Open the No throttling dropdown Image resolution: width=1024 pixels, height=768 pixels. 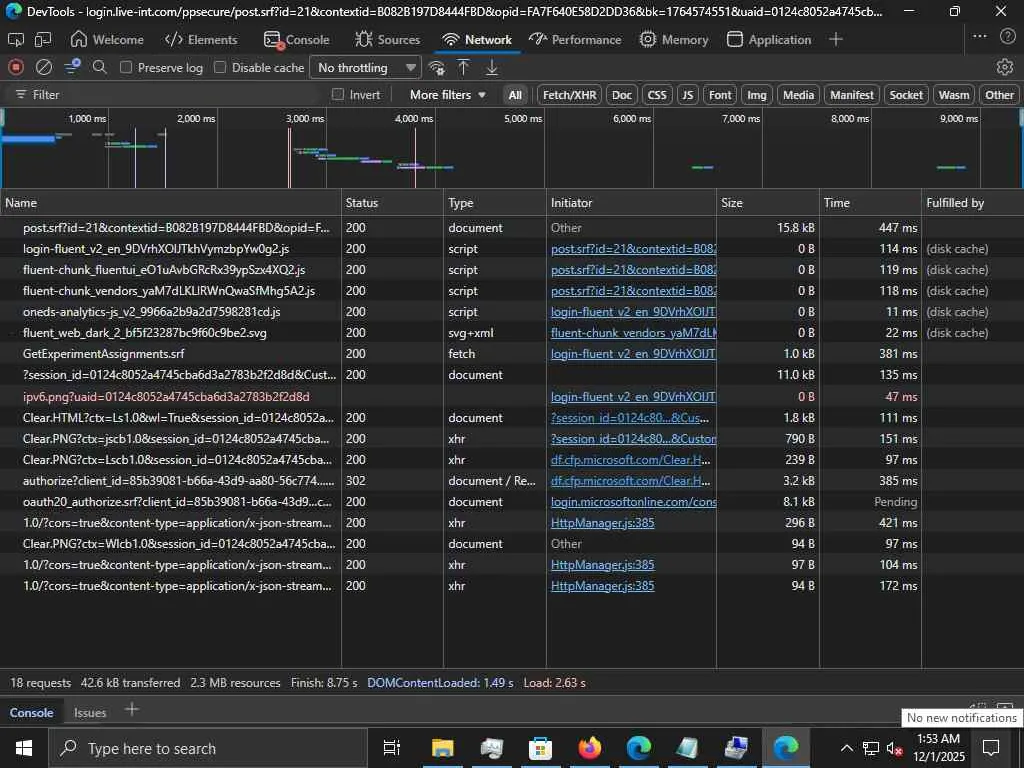(x=366, y=67)
